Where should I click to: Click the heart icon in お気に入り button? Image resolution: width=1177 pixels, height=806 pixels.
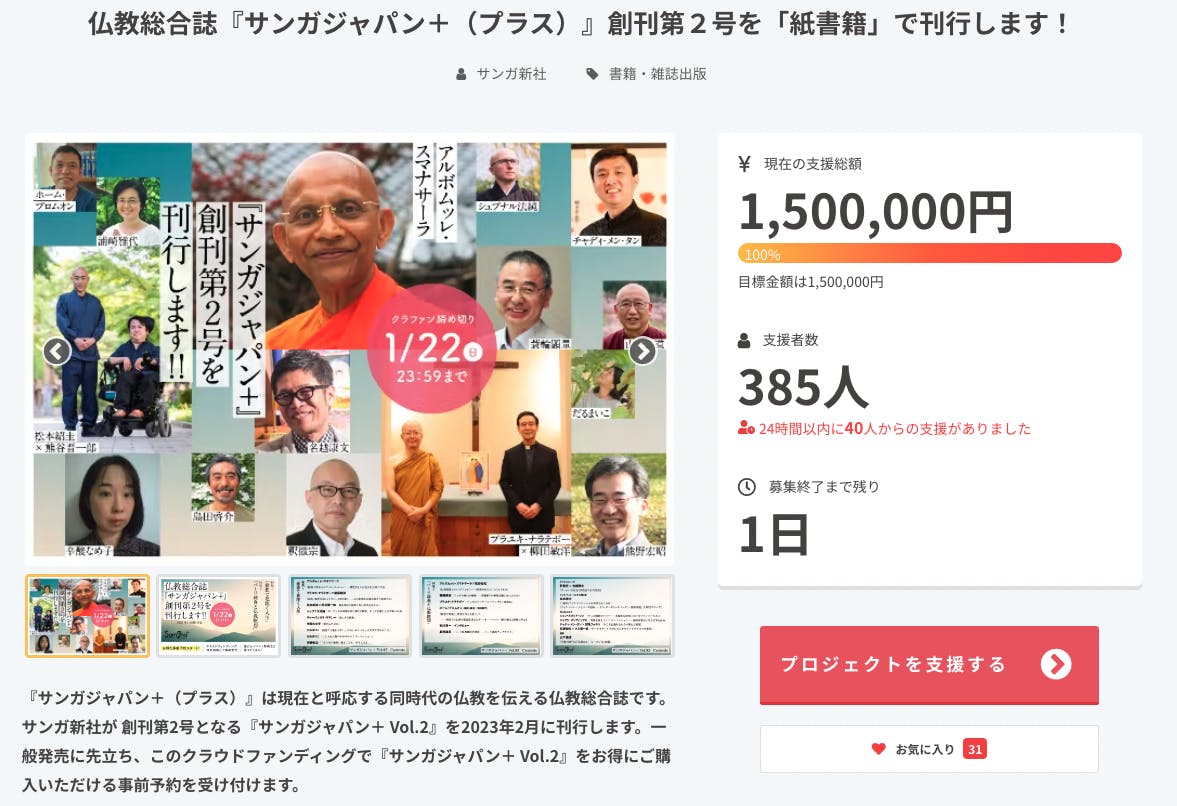pos(878,748)
